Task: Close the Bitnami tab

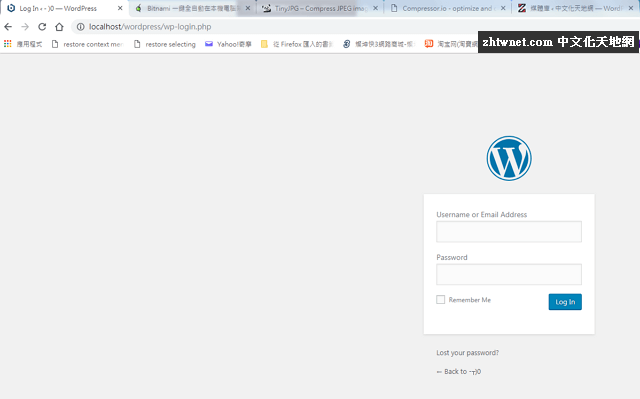Action: click(248, 8)
